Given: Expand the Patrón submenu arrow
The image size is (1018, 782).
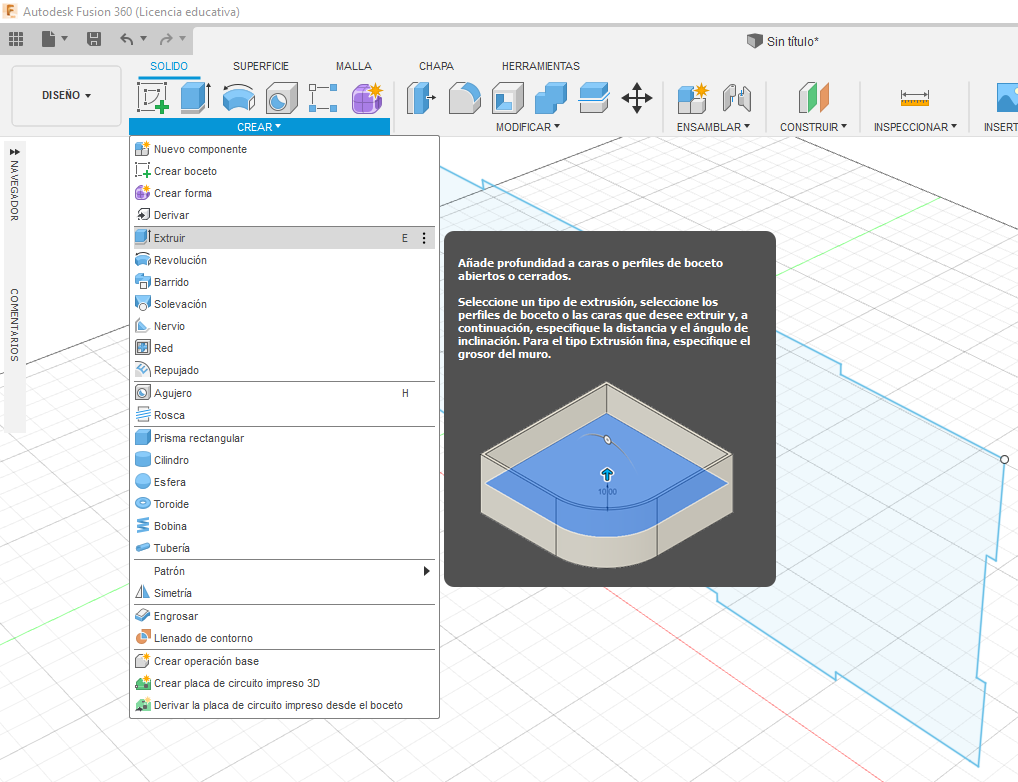Looking at the screenshot, I should [427, 571].
